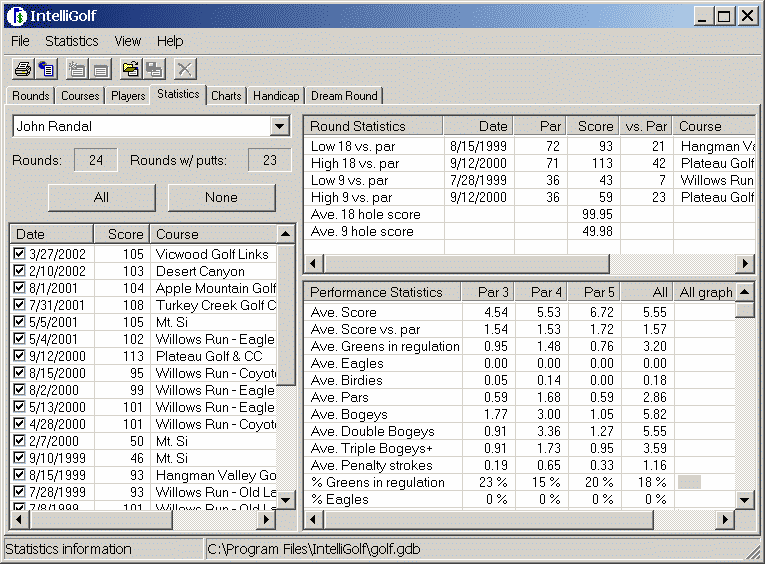Click the Print toolbar icon

[22, 69]
